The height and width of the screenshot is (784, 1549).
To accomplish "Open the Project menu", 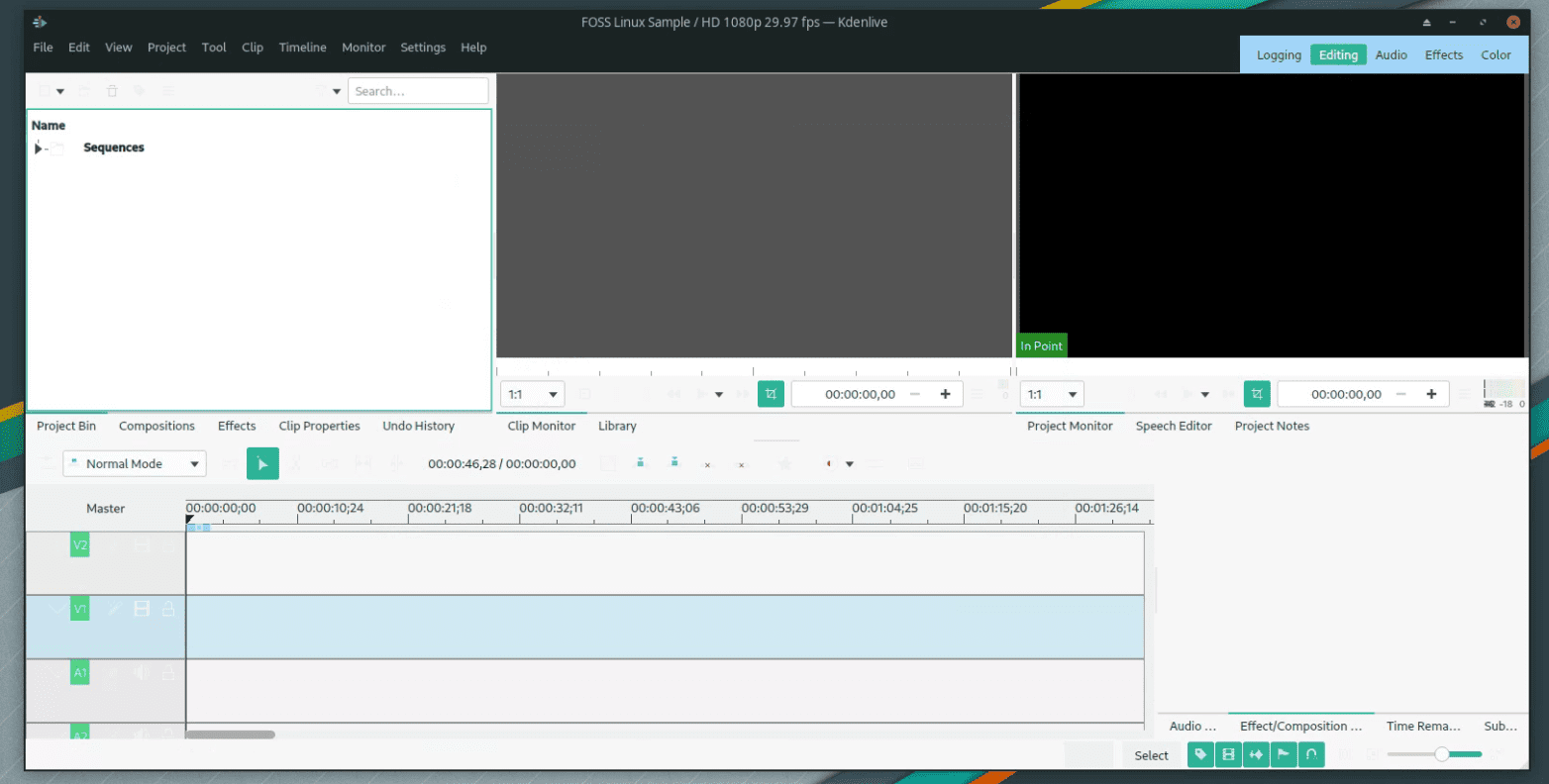I will [x=166, y=48].
